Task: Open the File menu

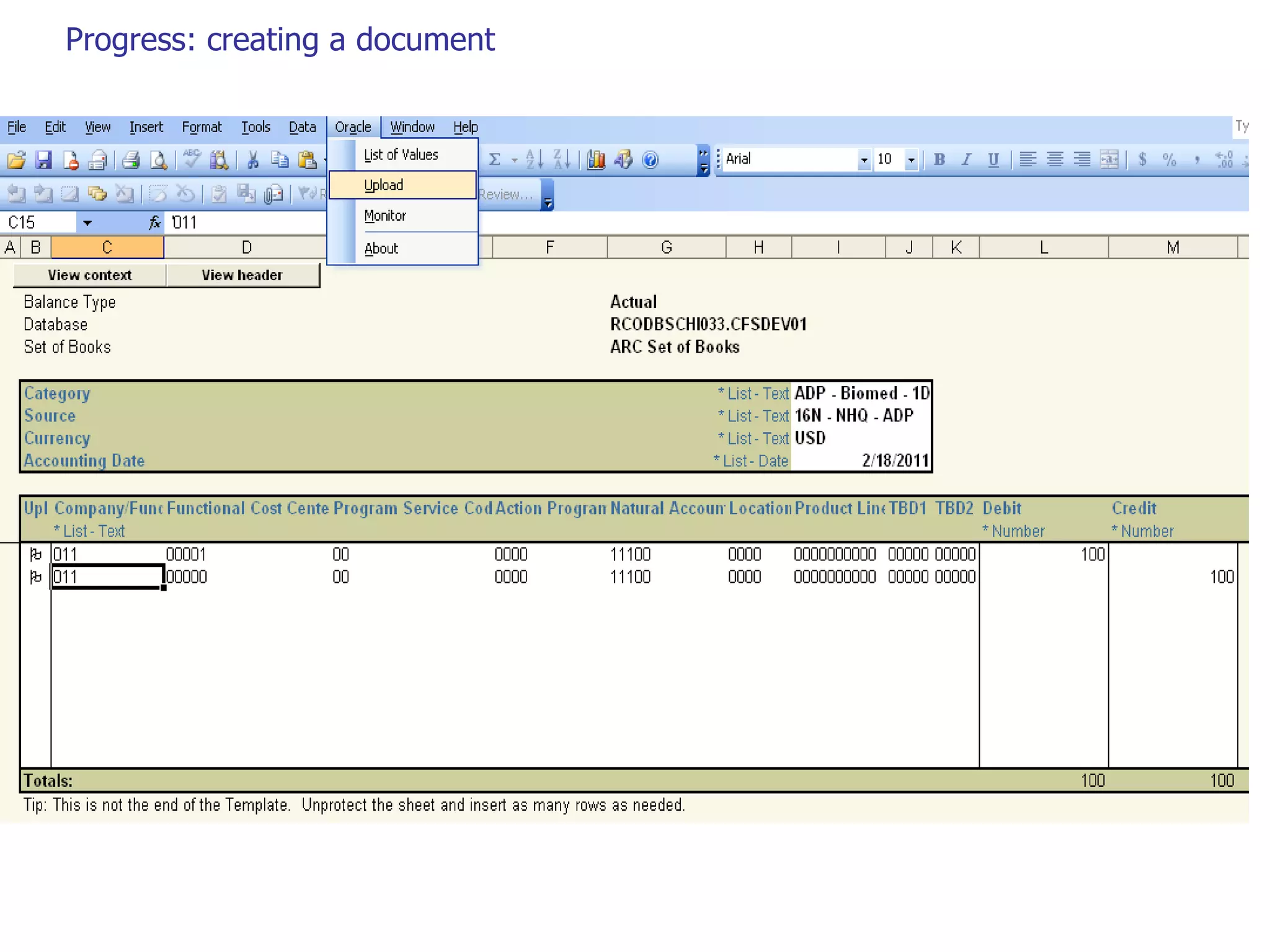Action: point(17,127)
